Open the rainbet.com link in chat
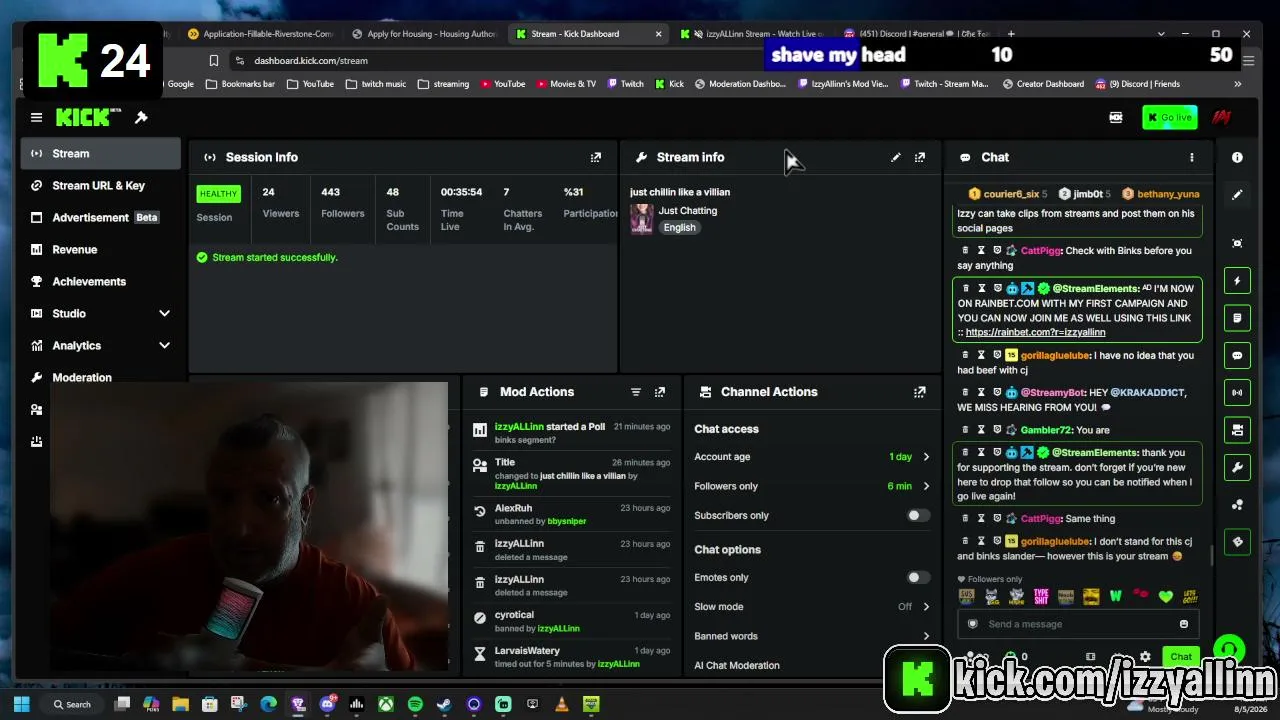Viewport: 1280px width, 720px height. 1035,332
